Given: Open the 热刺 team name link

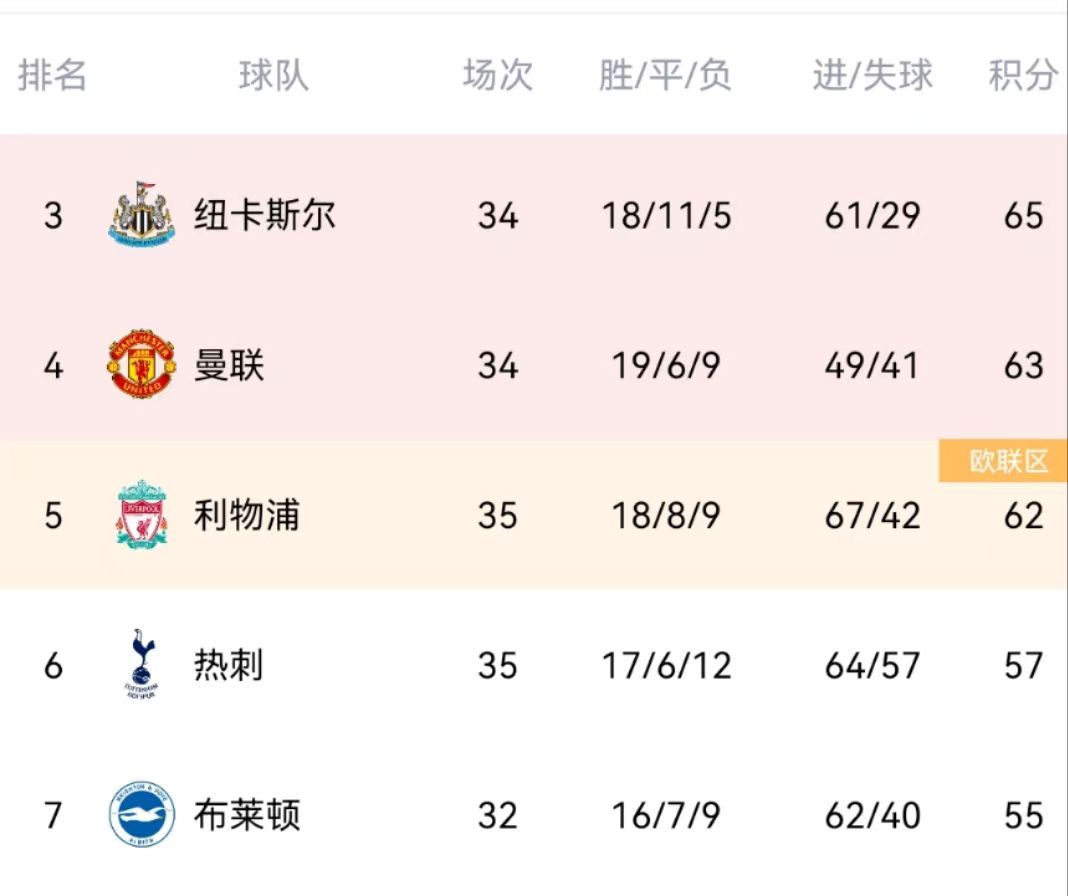Looking at the screenshot, I should coord(229,665).
